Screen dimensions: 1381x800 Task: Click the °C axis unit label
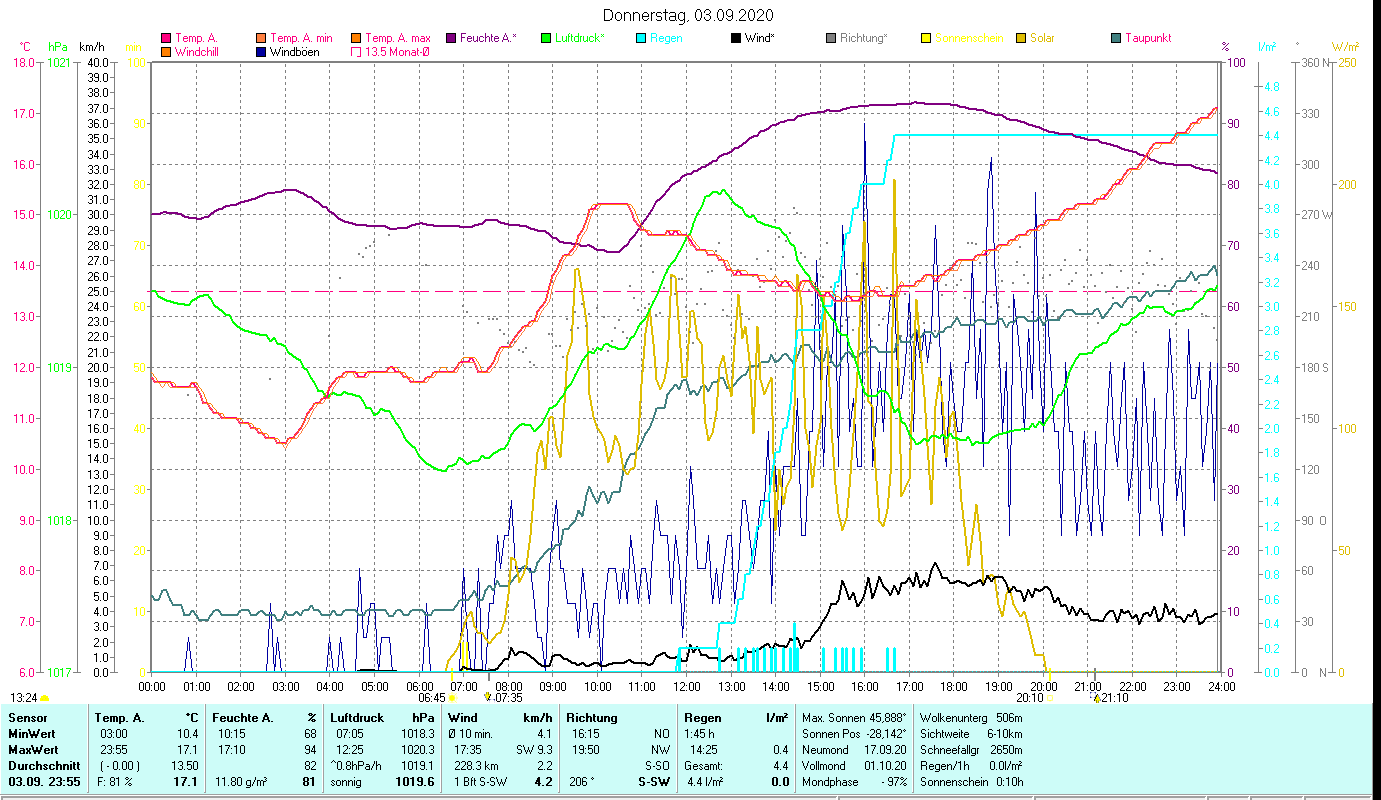click(x=24, y=47)
